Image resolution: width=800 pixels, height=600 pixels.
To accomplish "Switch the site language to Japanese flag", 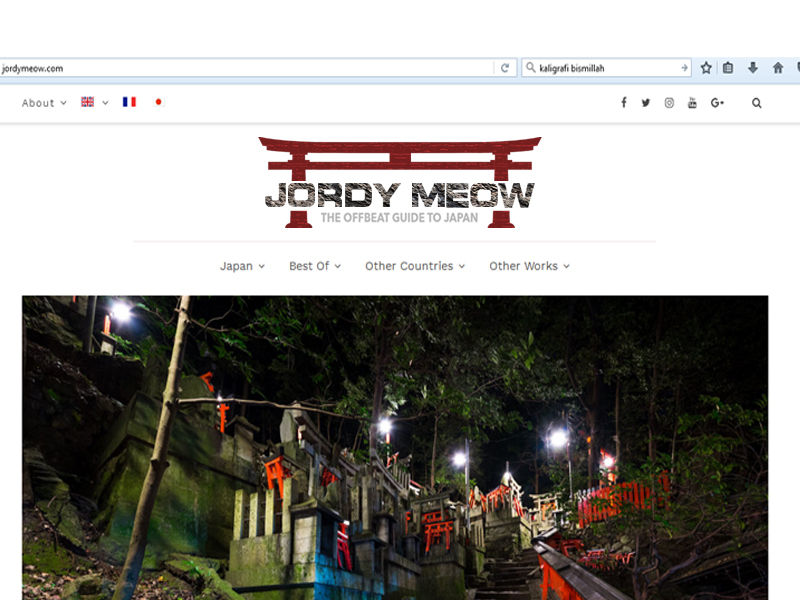I will coord(158,102).
